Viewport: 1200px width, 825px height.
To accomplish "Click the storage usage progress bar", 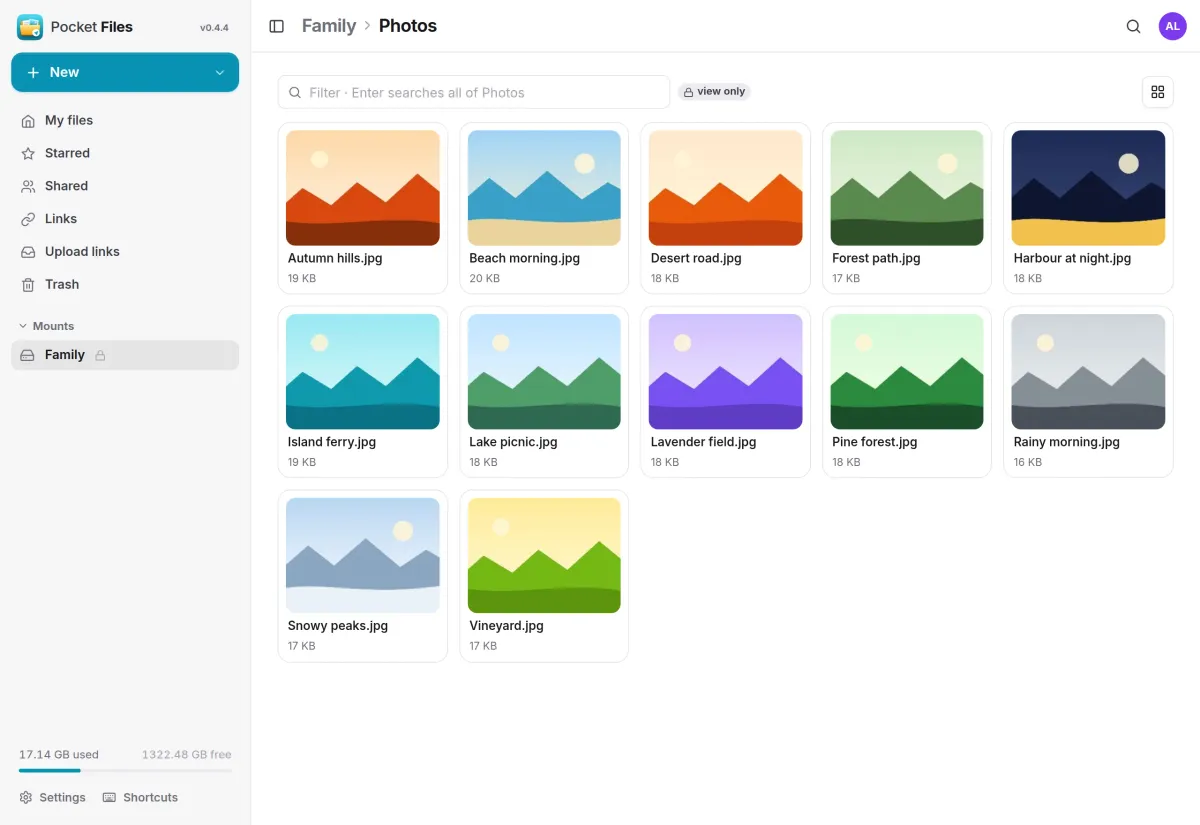I will [x=125, y=771].
